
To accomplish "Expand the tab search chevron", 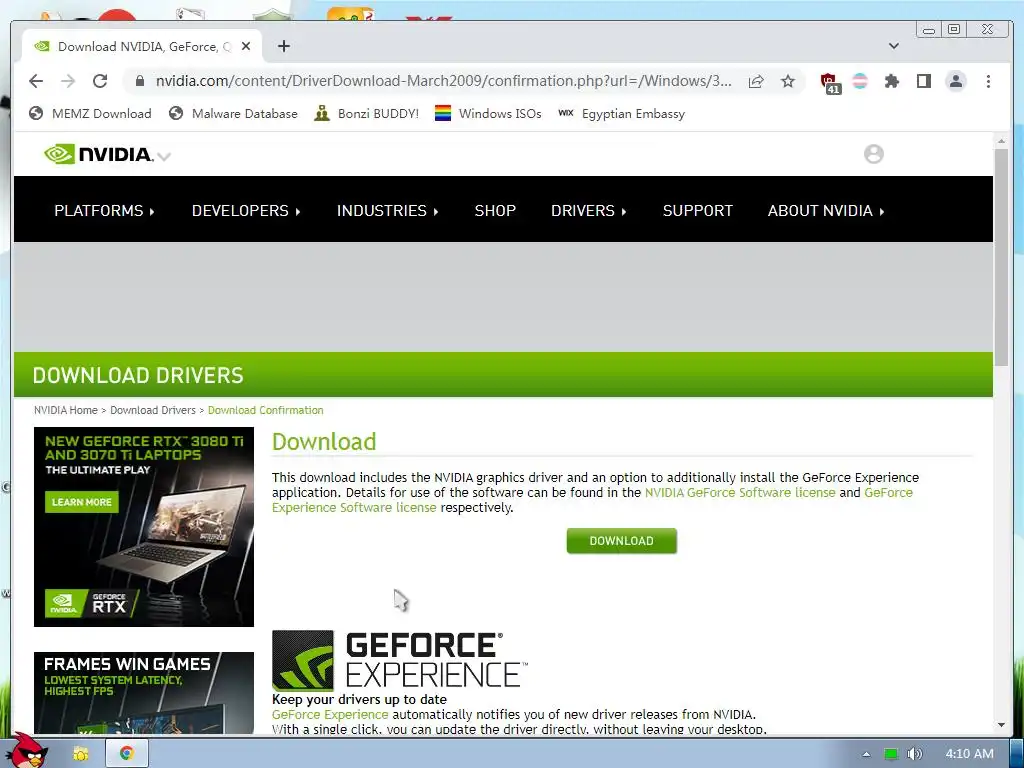I will pos(894,46).
